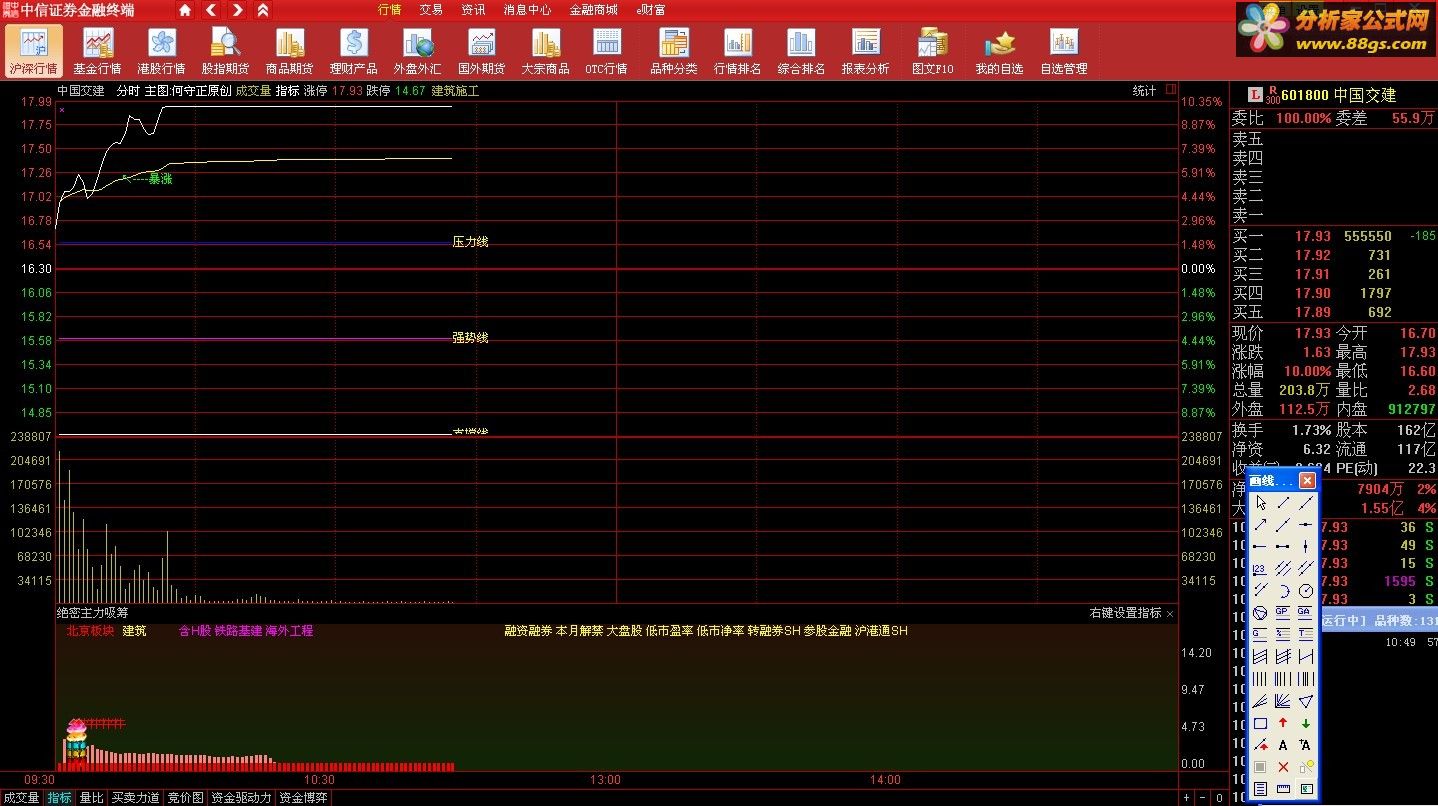Click 融资融券 tag in indicator pane

click(x=528, y=631)
